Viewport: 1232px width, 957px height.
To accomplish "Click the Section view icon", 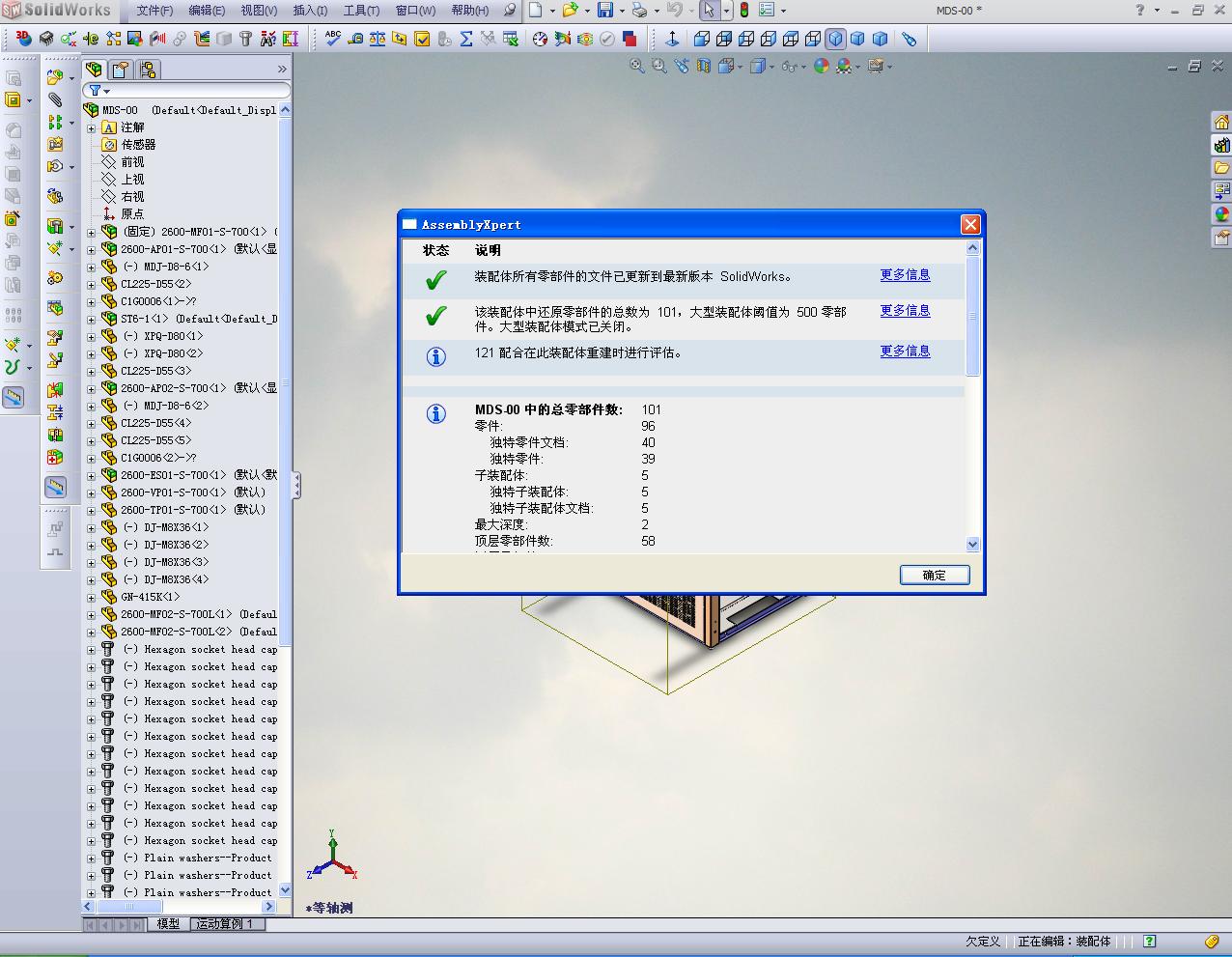I will [x=704, y=66].
